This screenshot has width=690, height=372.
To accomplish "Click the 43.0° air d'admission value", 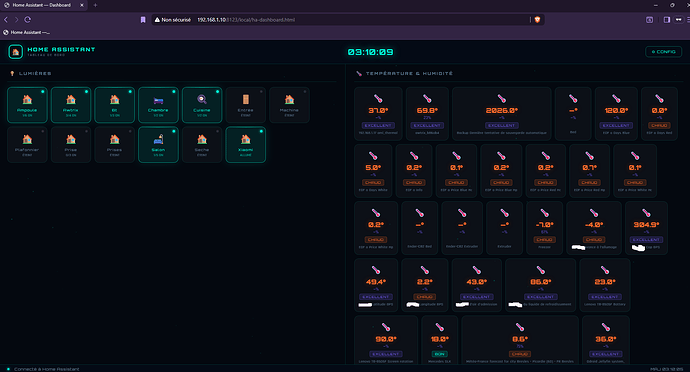I will click(x=477, y=282).
